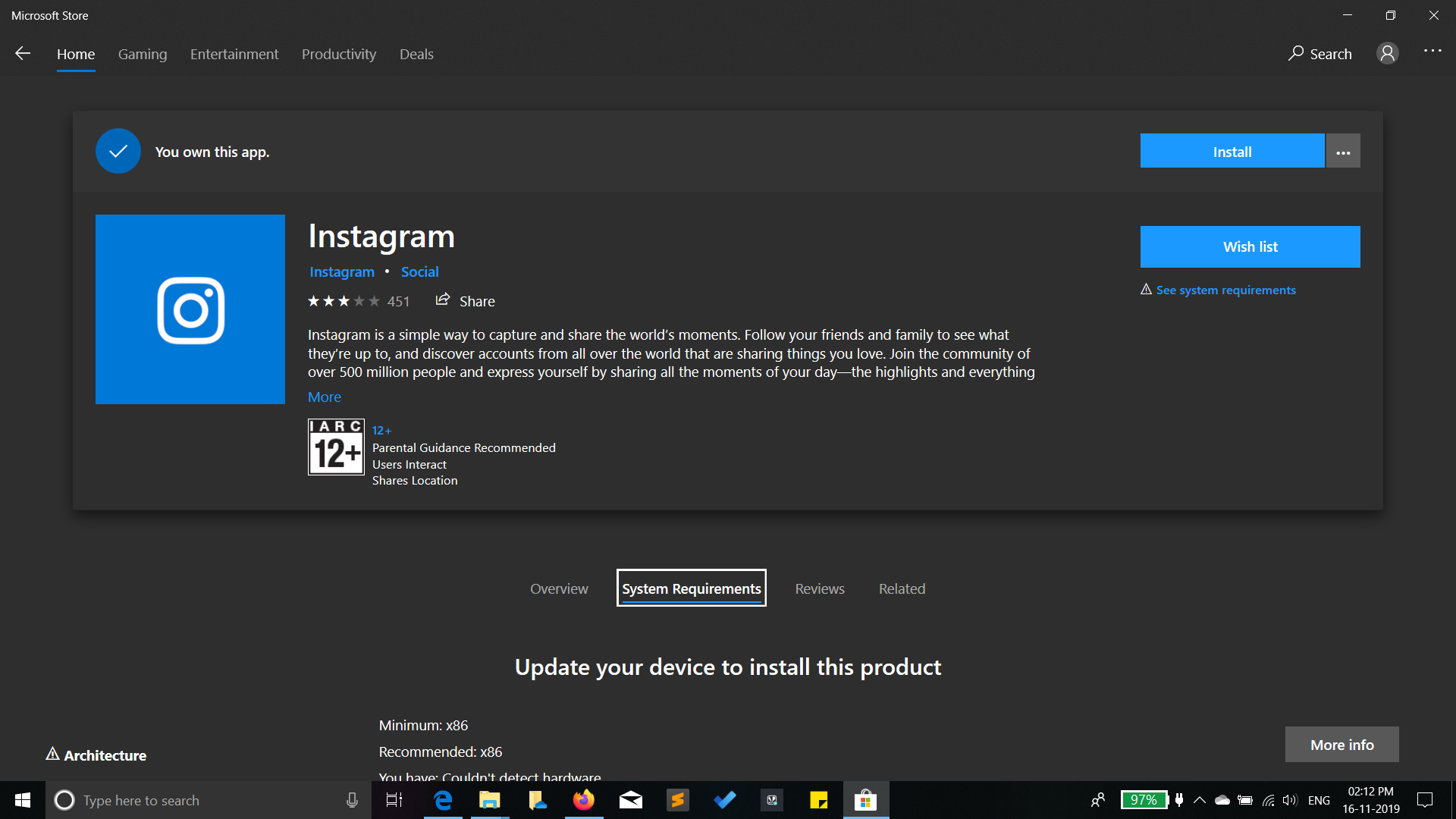Screen dimensions: 1456x819
Task: Open the Social category link
Action: [419, 271]
